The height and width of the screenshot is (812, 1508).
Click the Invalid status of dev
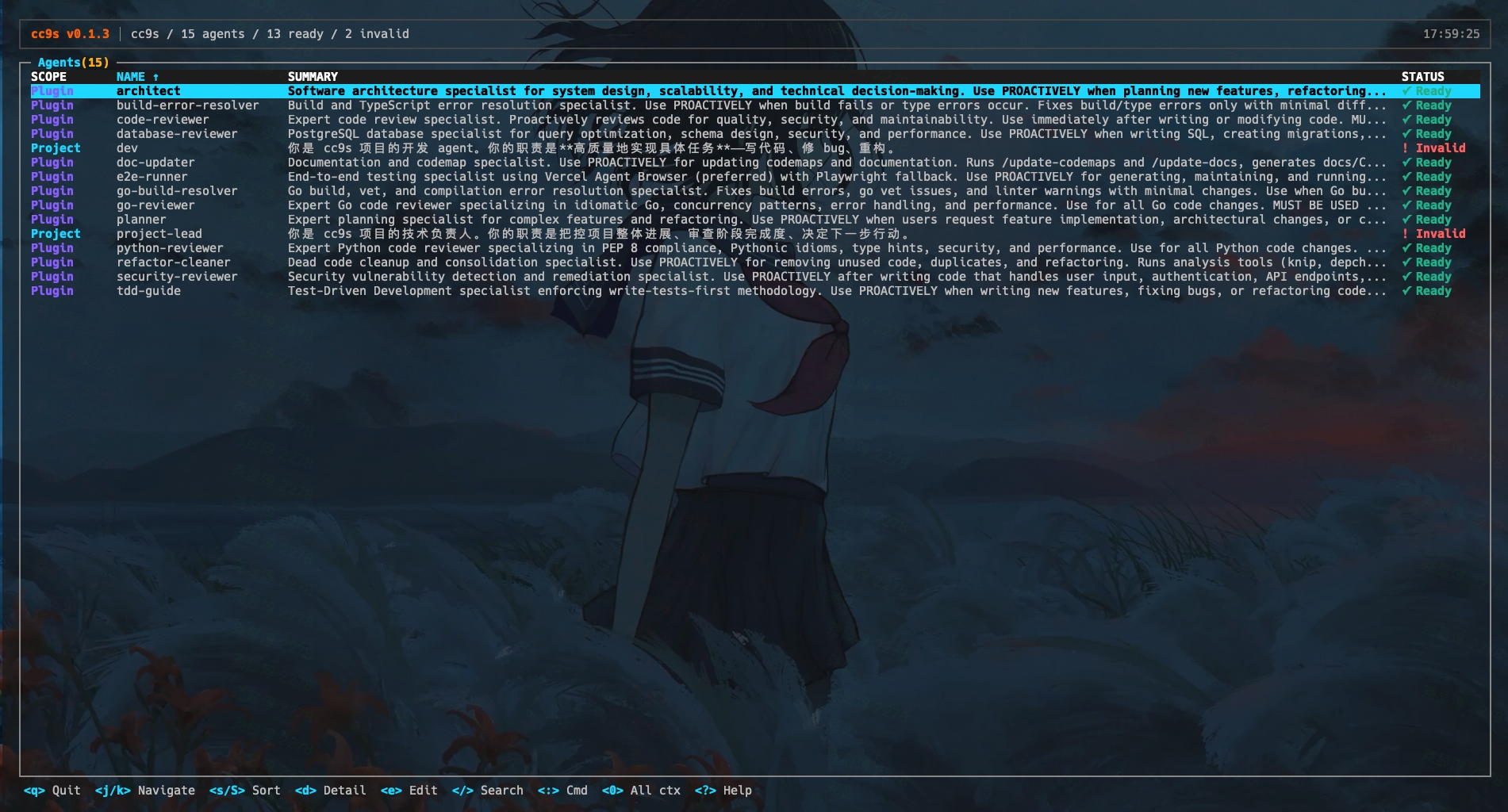[1433, 148]
